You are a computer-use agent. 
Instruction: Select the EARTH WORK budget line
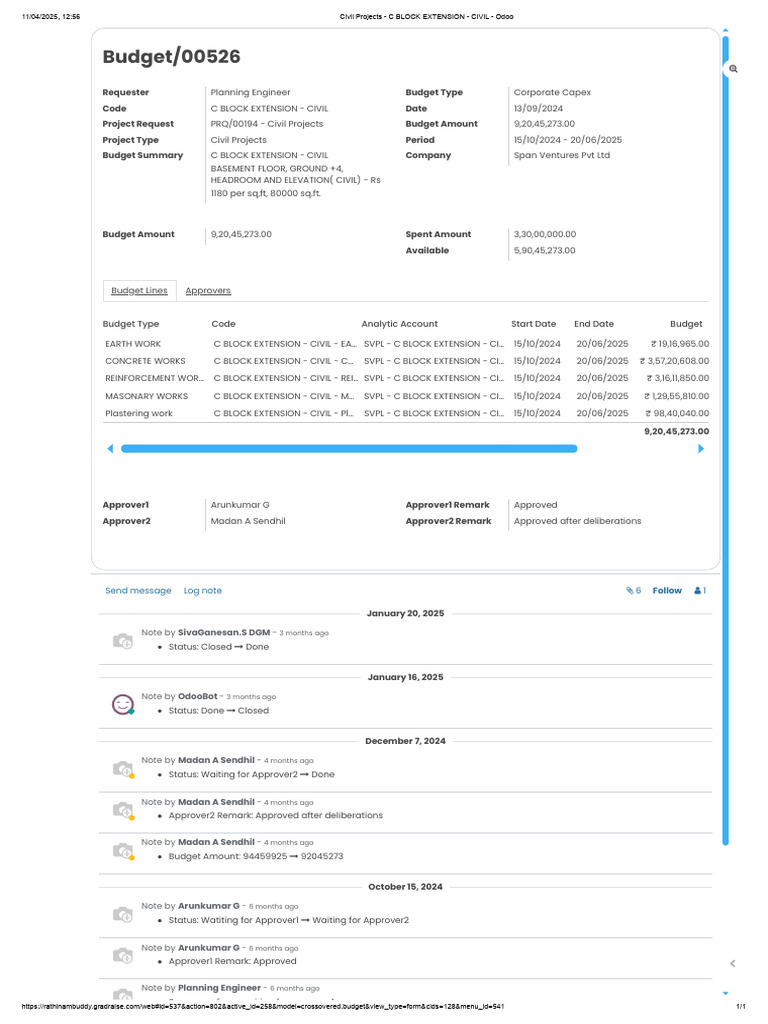[406, 344]
